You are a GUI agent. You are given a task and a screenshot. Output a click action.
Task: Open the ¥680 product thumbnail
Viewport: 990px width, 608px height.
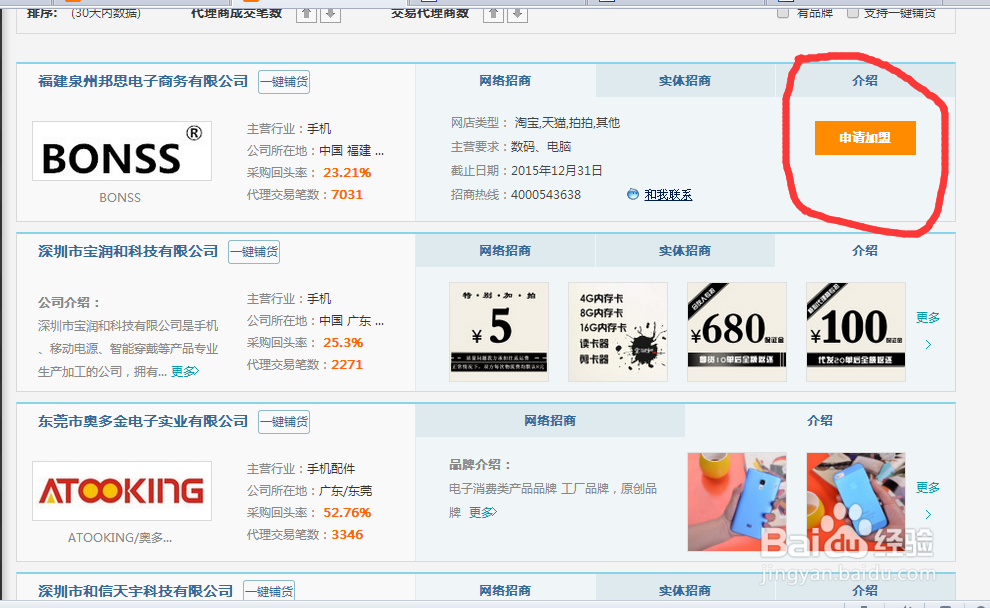click(737, 332)
